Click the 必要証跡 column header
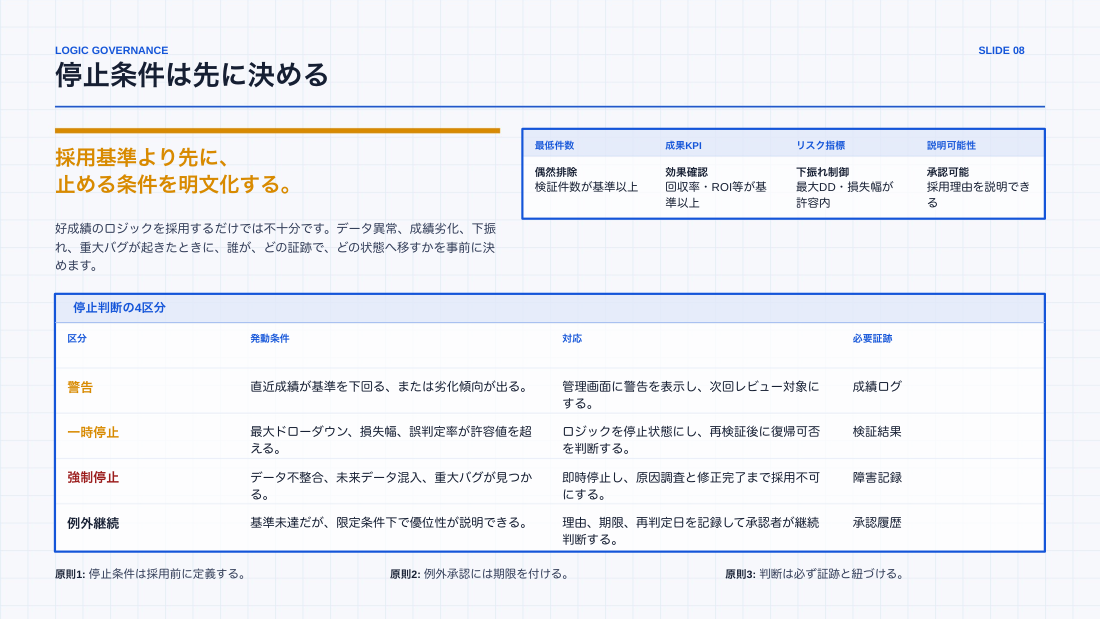The width and height of the screenshot is (1100, 619). click(x=872, y=338)
